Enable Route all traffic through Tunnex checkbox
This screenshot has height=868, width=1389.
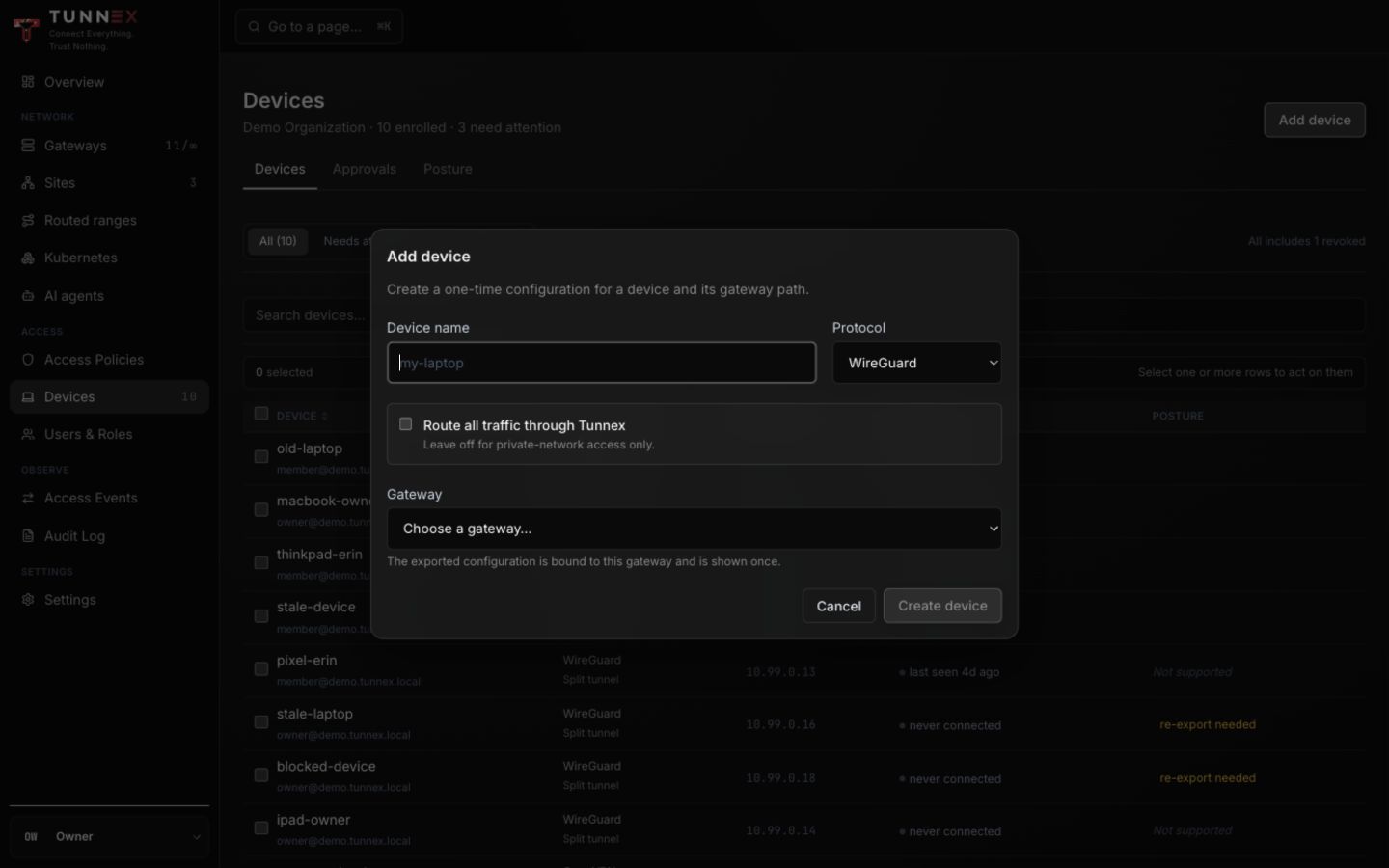pos(406,424)
